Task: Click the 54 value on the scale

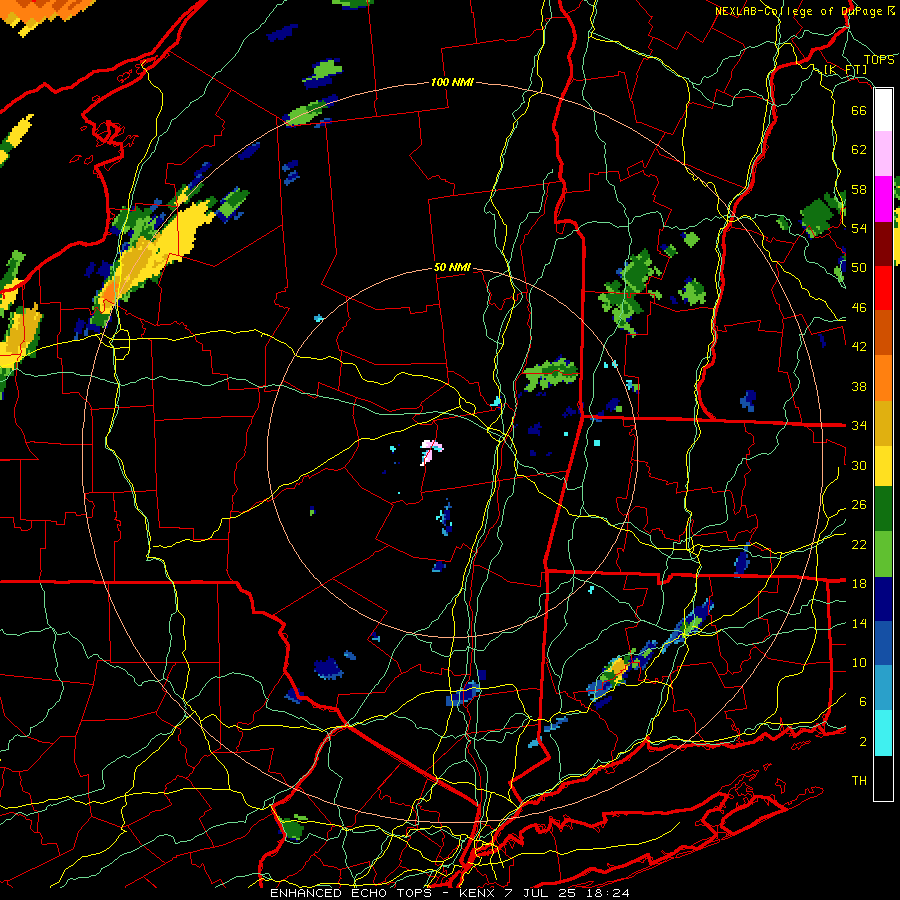Action: 859,228
